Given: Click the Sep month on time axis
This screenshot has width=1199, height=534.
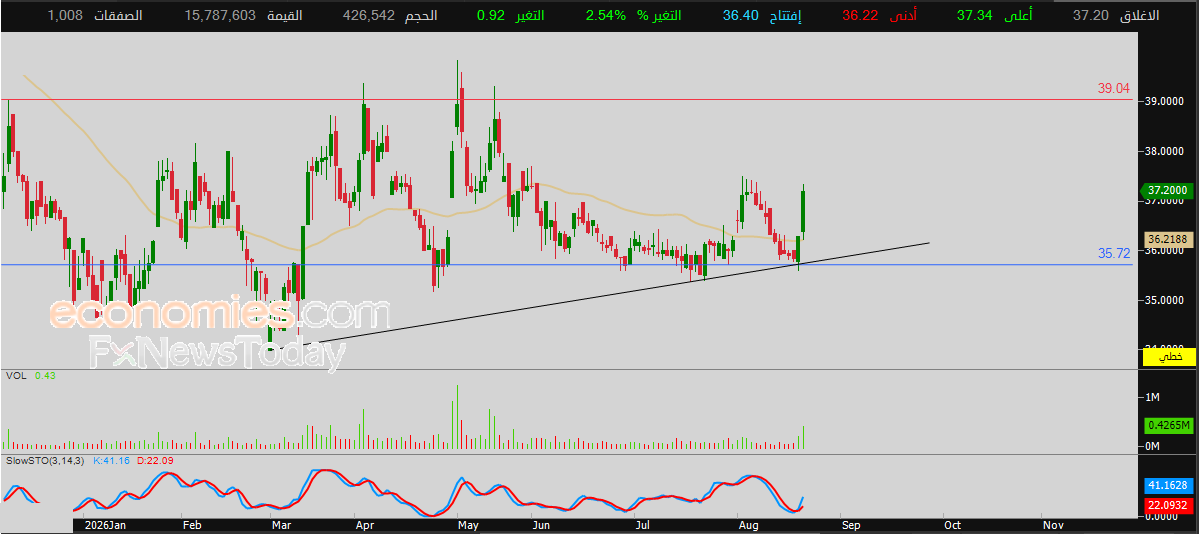Looking at the screenshot, I should click(850, 526).
